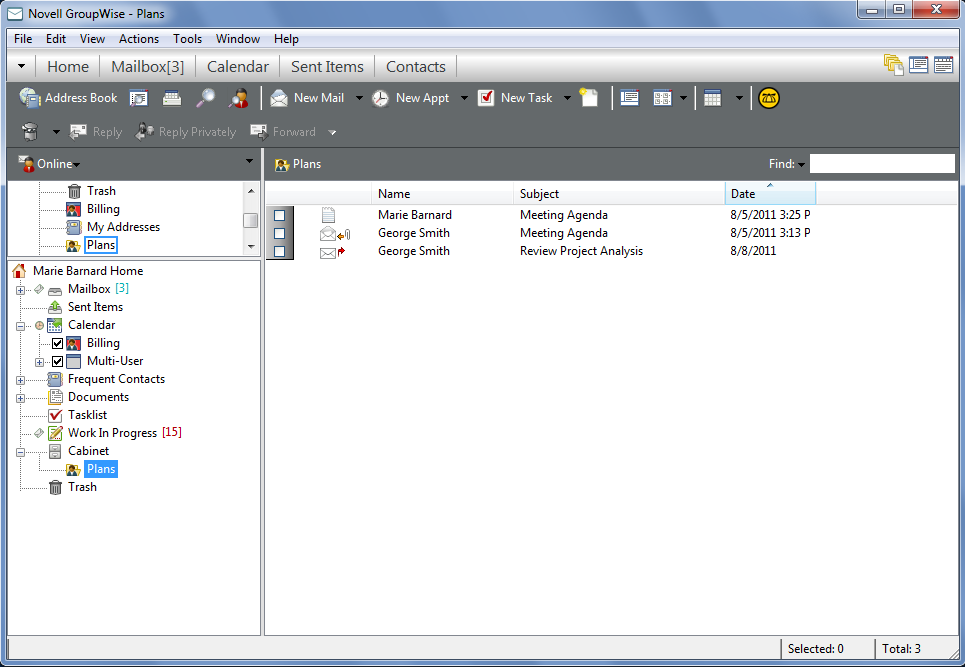Open the Find dropdown arrow
965x667 pixels.
click(x=801, y=164)
